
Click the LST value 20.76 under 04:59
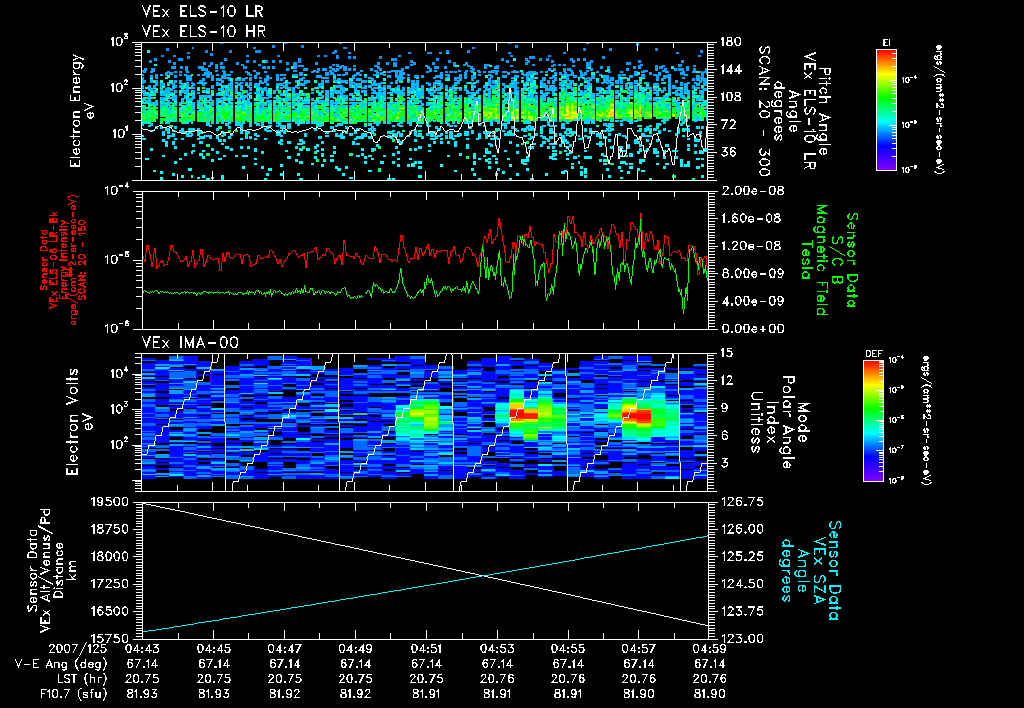[709, 679]
